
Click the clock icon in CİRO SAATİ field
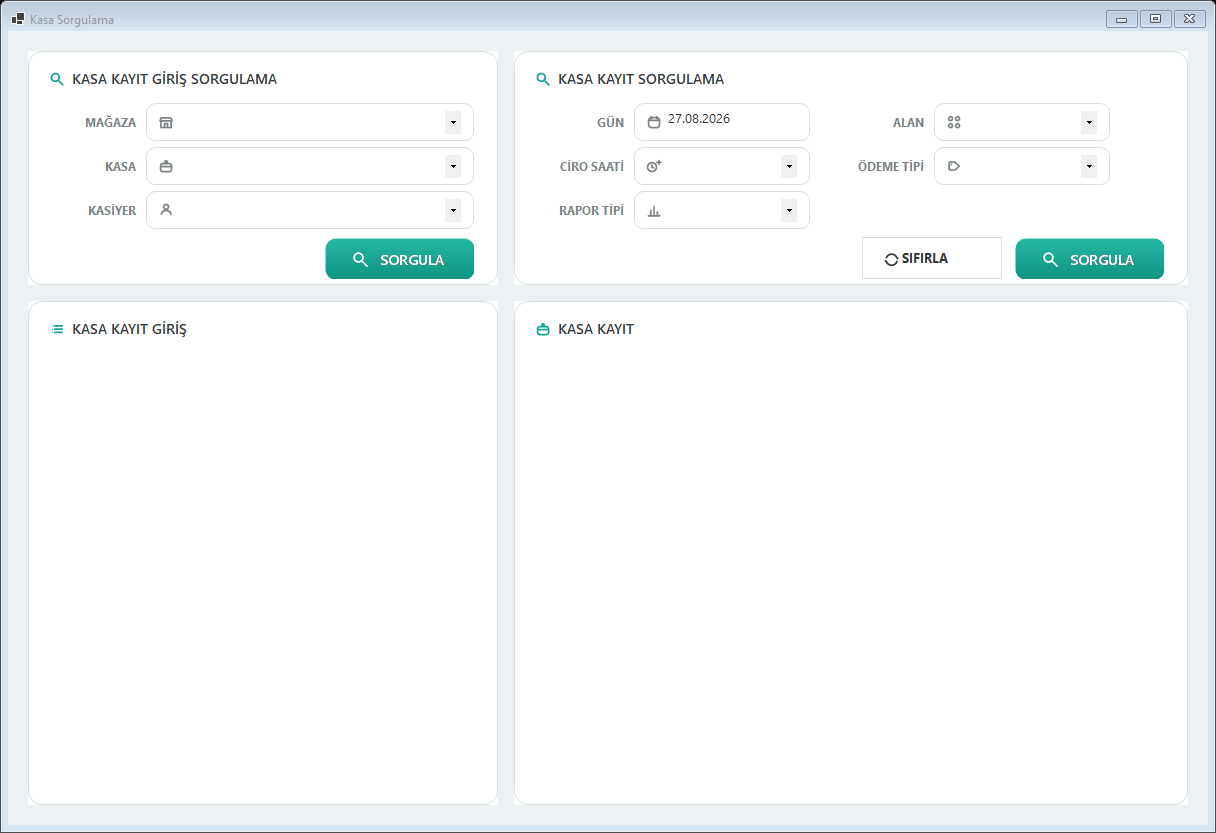[x=654, y=166]
